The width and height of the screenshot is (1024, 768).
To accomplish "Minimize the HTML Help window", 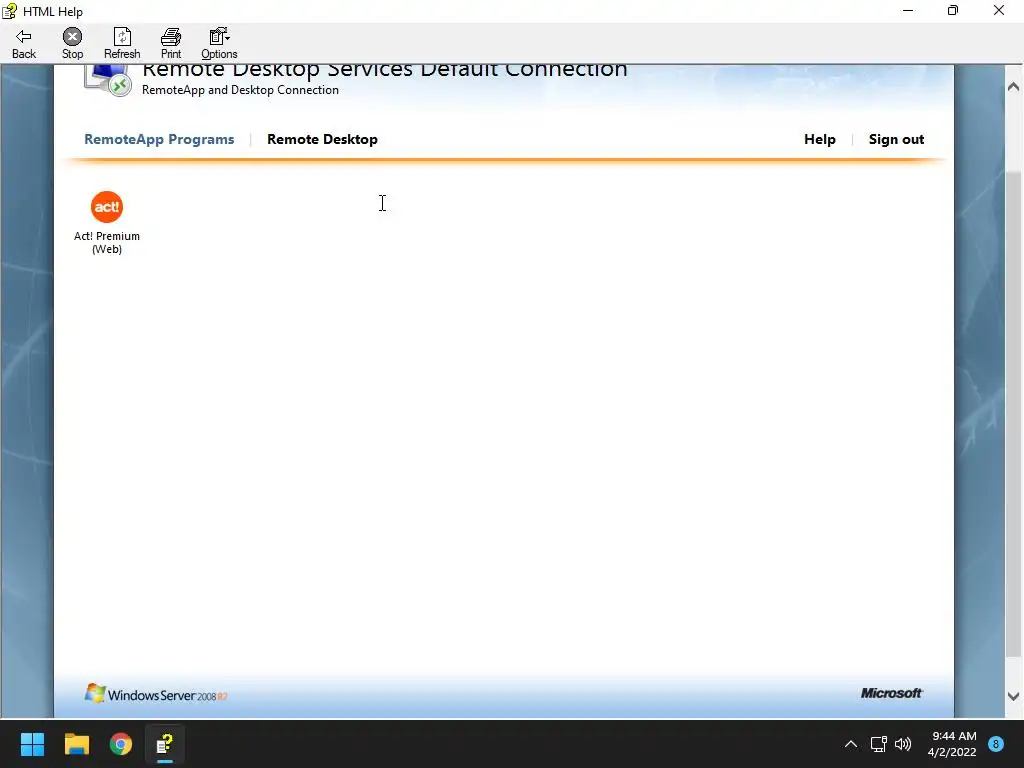I will click(908, 10).
